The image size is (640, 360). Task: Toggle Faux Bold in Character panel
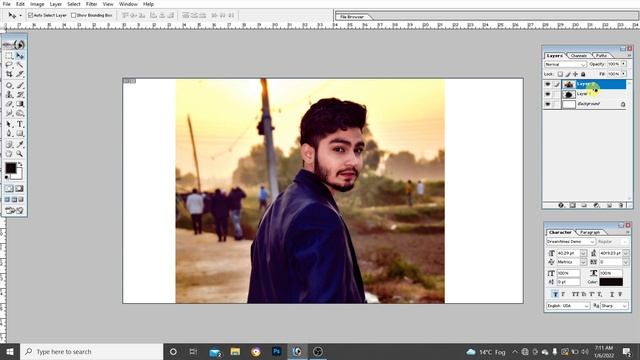(x=555, y=294)
